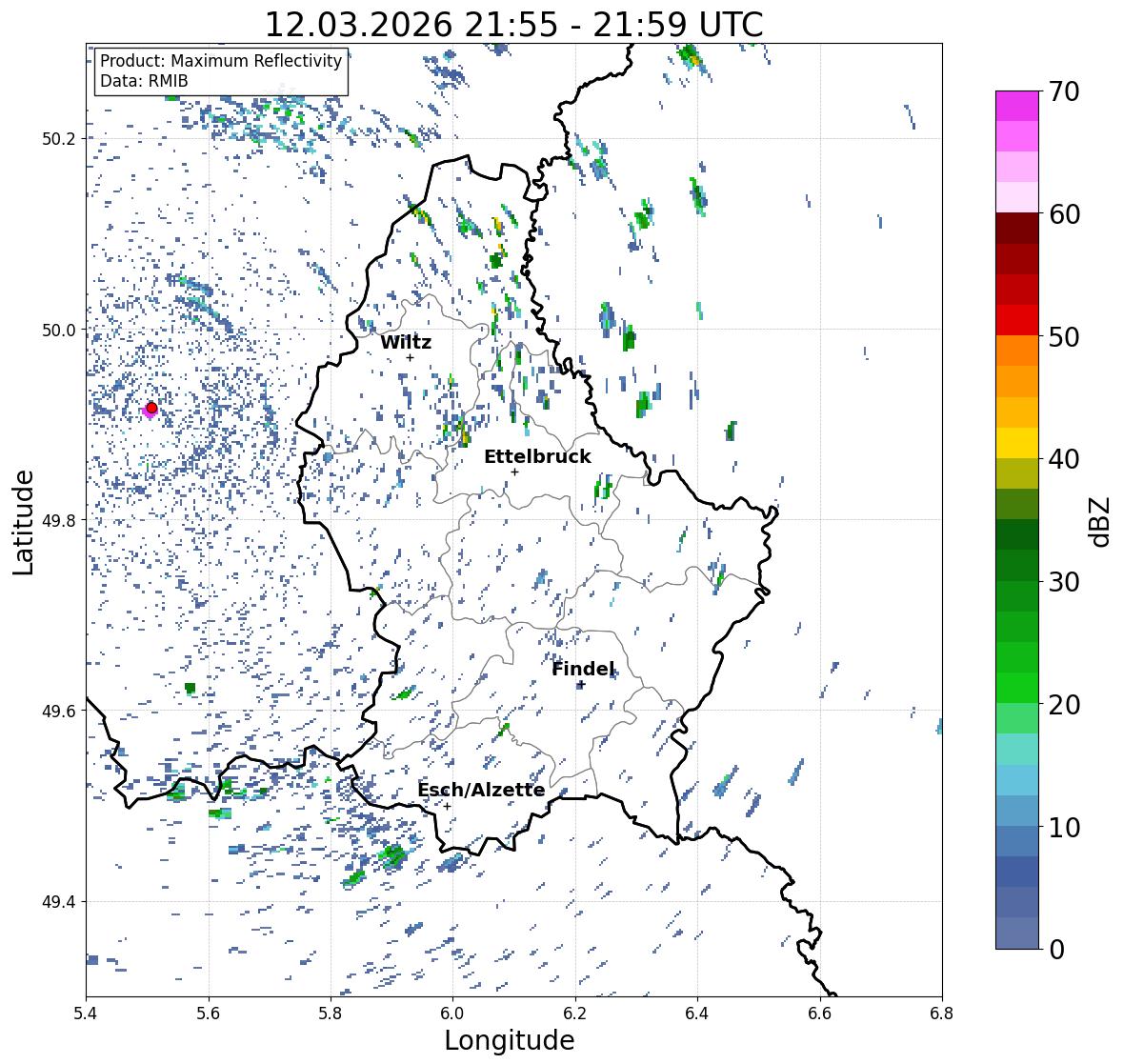Click the Ettelbruck city label

point(537,457)
